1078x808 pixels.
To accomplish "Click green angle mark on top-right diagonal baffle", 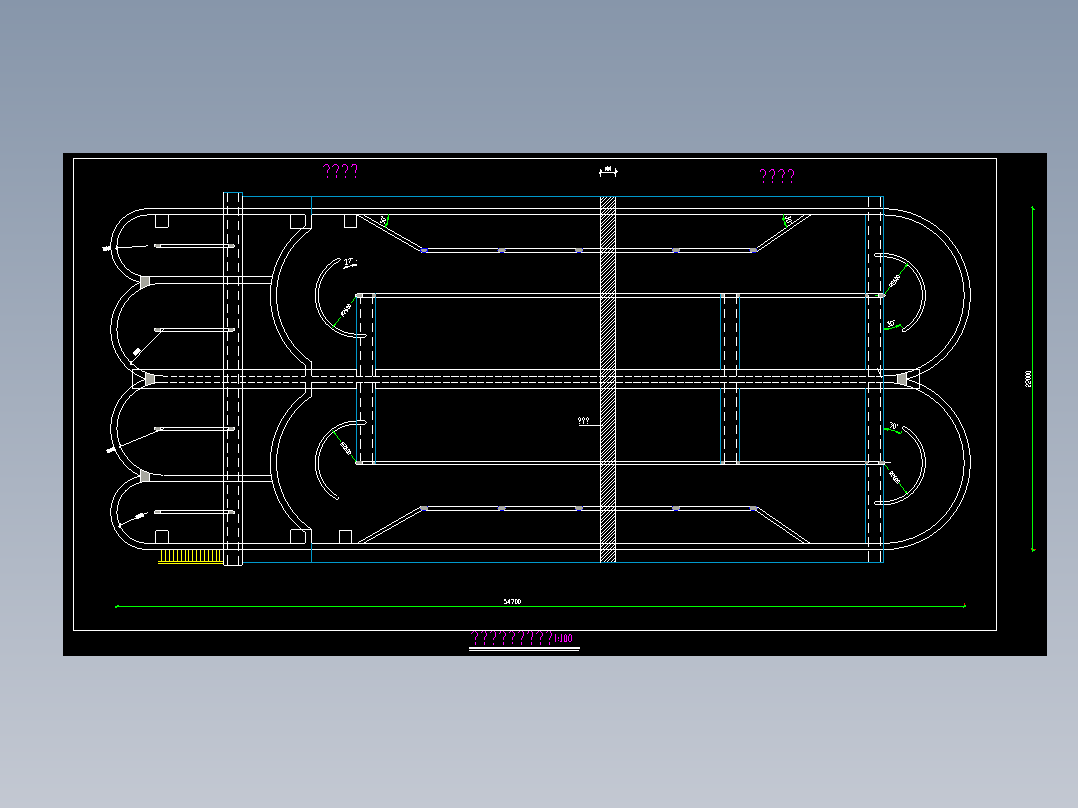I will click(x=786, y=221).
